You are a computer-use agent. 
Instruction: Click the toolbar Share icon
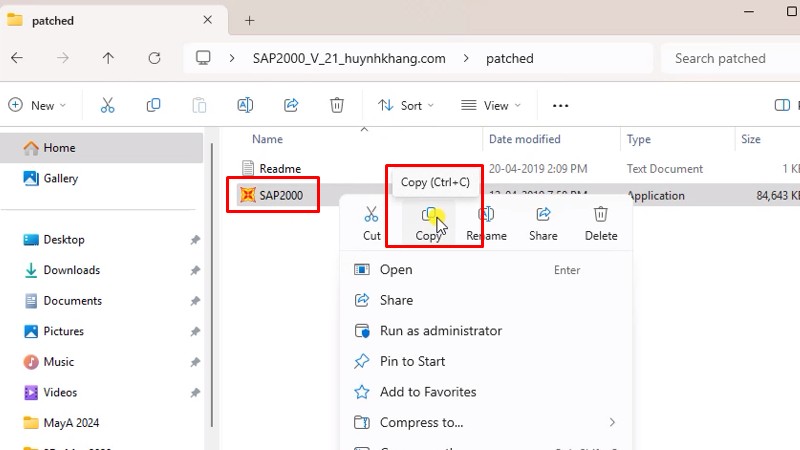click(x=291, y=105)
